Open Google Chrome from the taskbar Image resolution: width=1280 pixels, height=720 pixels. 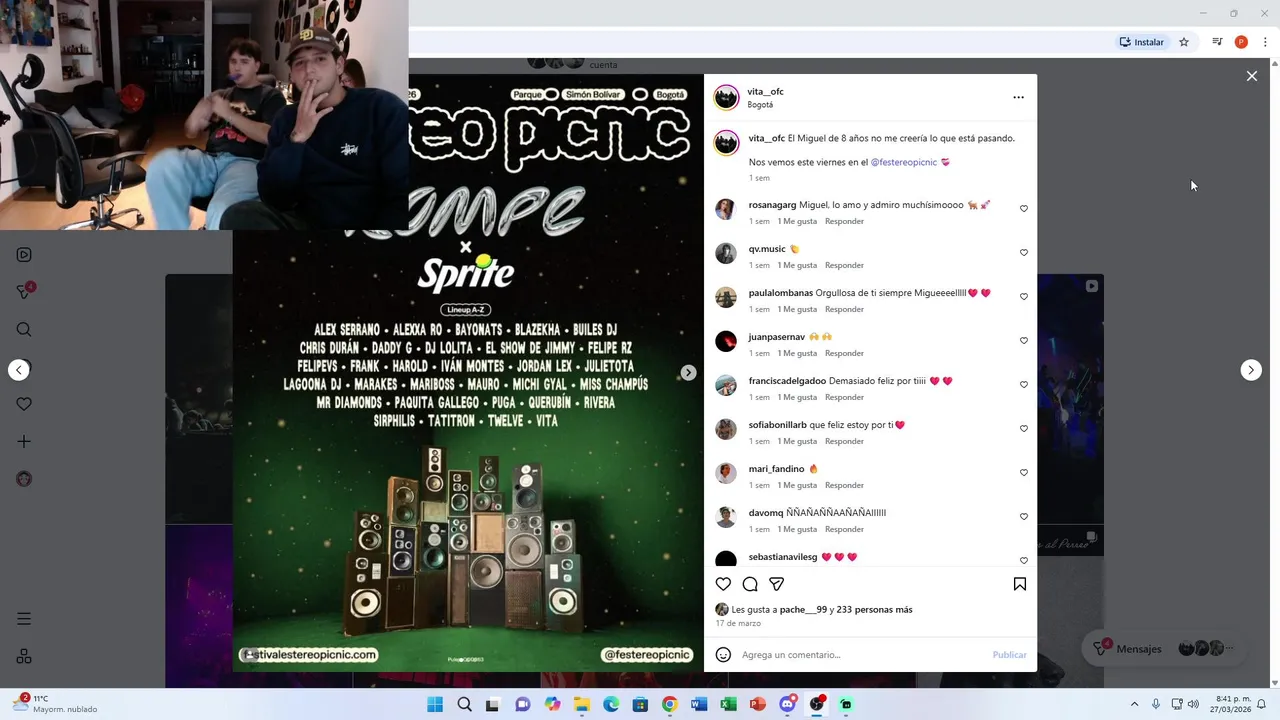(670, 704)
